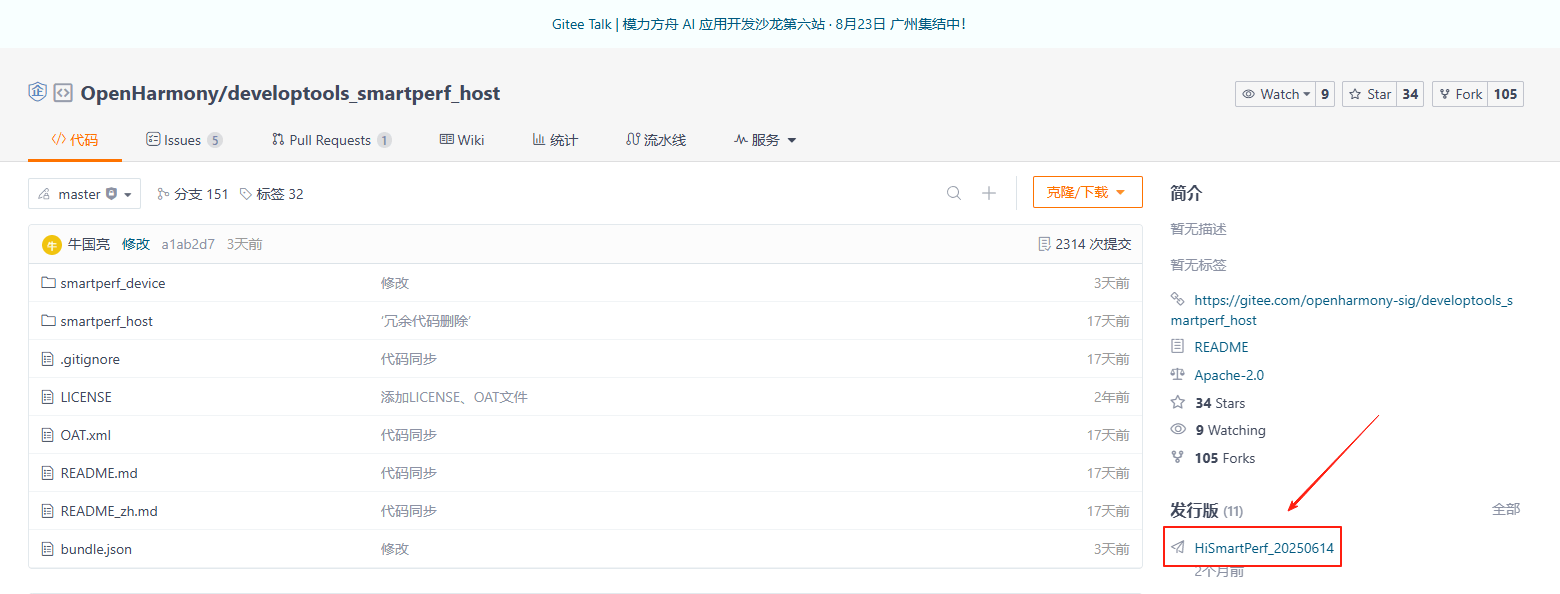The height and width of the screenshot is (594, 1560).
Task: Click the smartperf_host folder icon
Action: pyautogui.click(x=48, y=321)
